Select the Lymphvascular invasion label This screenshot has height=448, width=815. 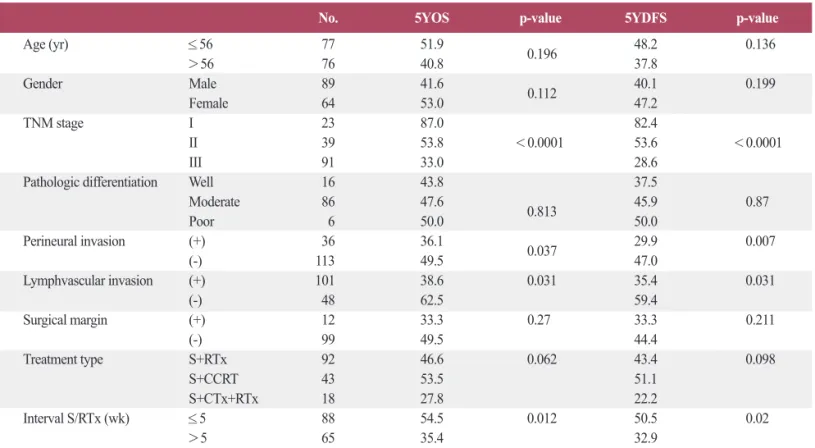pyautogui.click(x=88, y=281)
